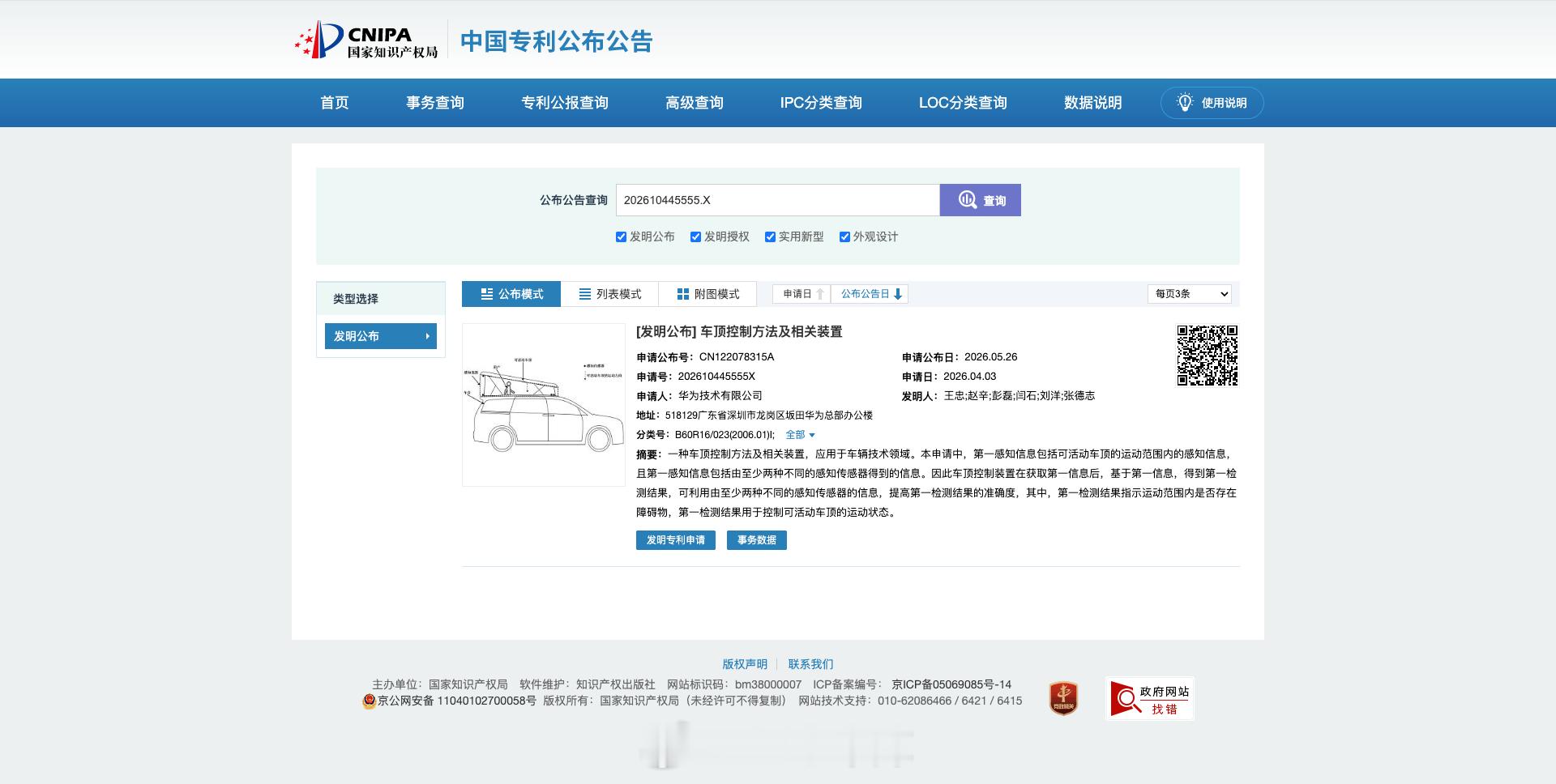This screenshot has height=784, width=1556.
Task: Open 专利公报查询 menu item
Action: pos(565,103)
